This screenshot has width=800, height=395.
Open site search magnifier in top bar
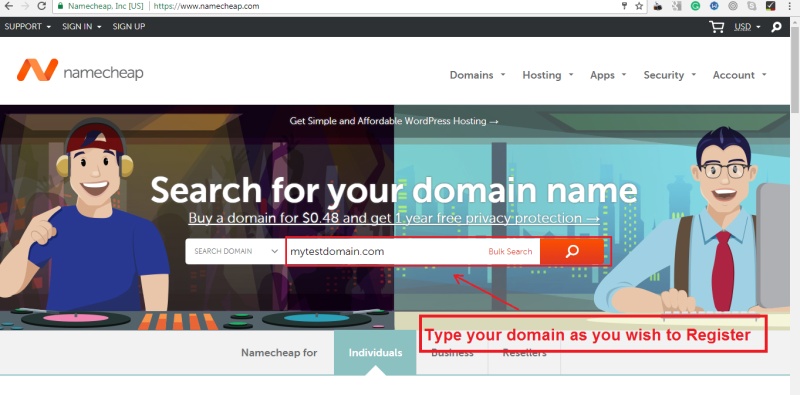pyautogui.click(x=776, y=27)
